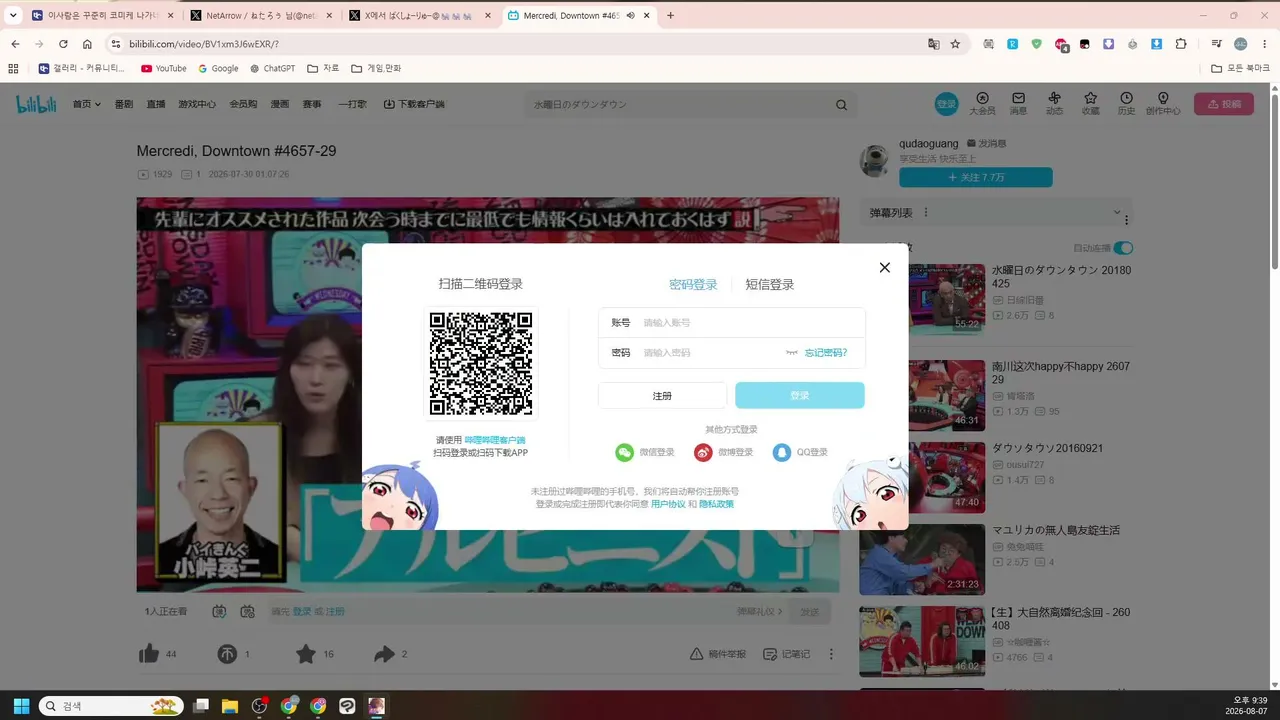Open File Explorer from taskbar

[x=229, y=706]
